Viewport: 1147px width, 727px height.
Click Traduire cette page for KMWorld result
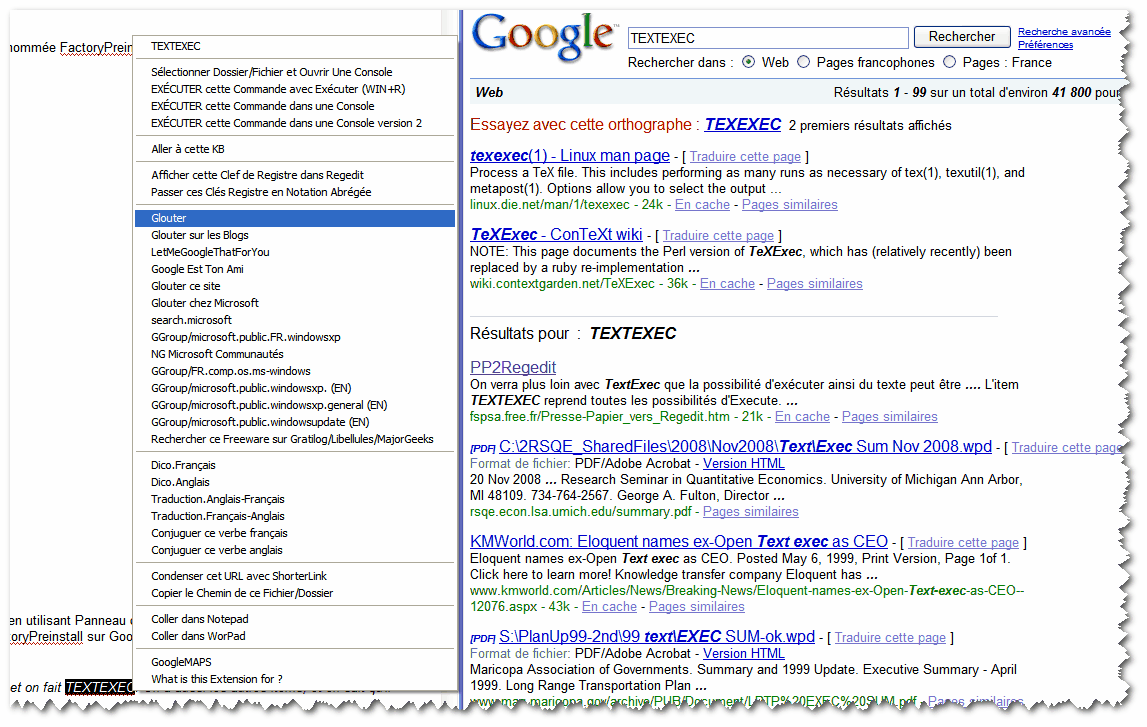coord(963,543)
